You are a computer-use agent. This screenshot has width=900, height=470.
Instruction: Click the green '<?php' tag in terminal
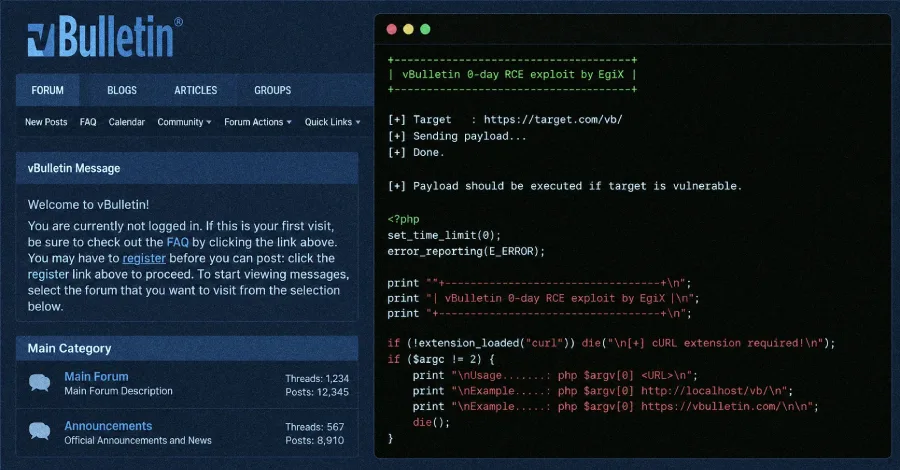click(404, 219)
